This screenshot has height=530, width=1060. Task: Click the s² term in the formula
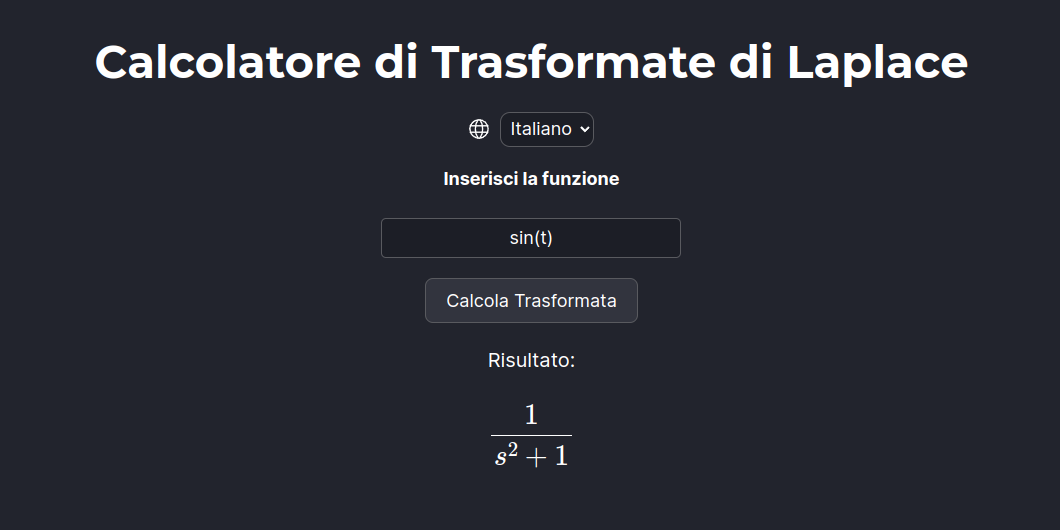point(506,455)
